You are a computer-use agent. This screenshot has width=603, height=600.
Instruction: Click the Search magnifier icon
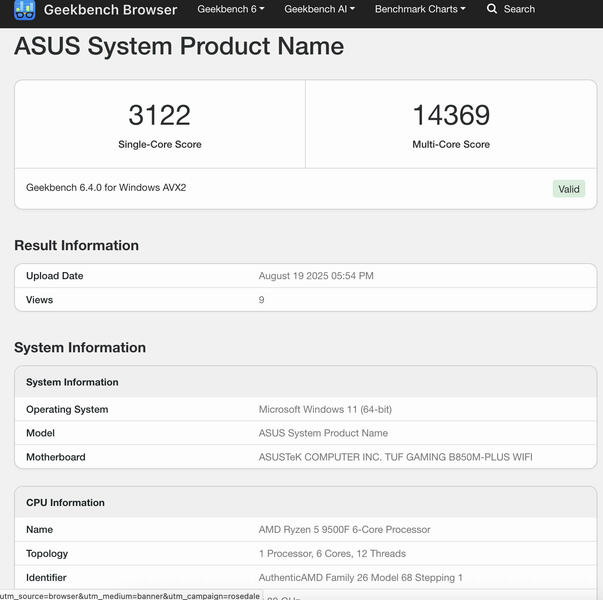point(492,9)
